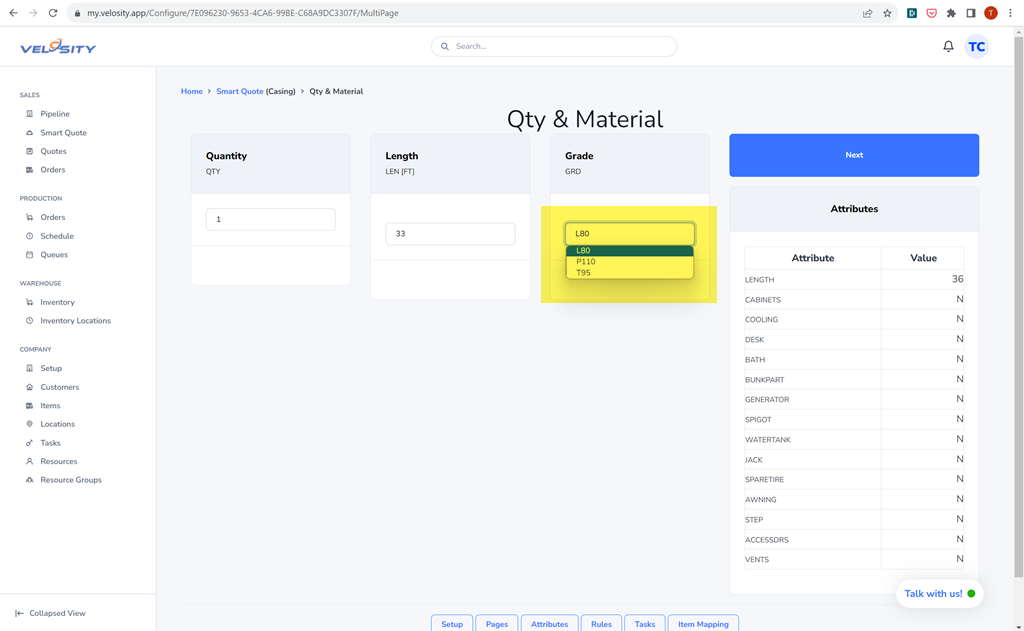Reload the page in the browser
The image size is (1024, 631).
tap(53, 13)
